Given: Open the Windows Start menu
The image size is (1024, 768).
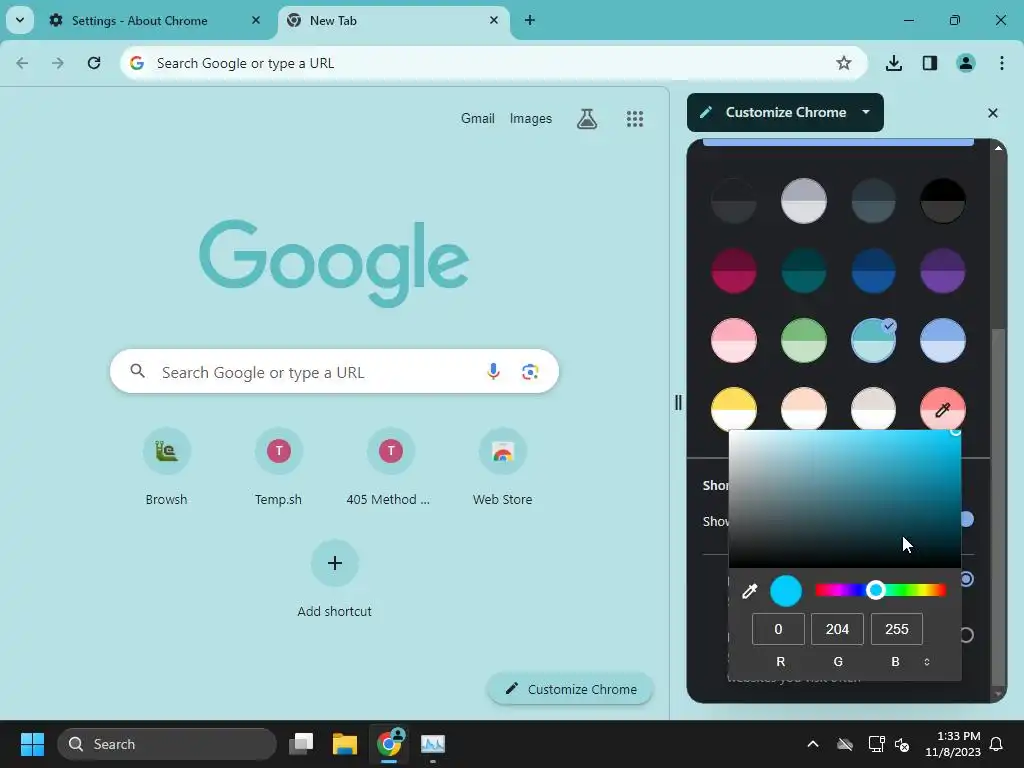Looking at the screenshot, I should coord(32,744).
